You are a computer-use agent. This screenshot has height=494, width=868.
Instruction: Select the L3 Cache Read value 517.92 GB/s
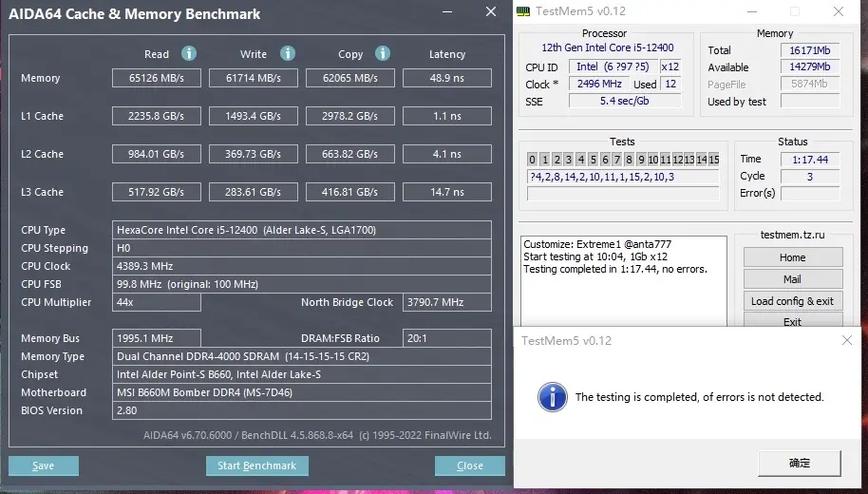pyautogui.click(x=157, y=192)
